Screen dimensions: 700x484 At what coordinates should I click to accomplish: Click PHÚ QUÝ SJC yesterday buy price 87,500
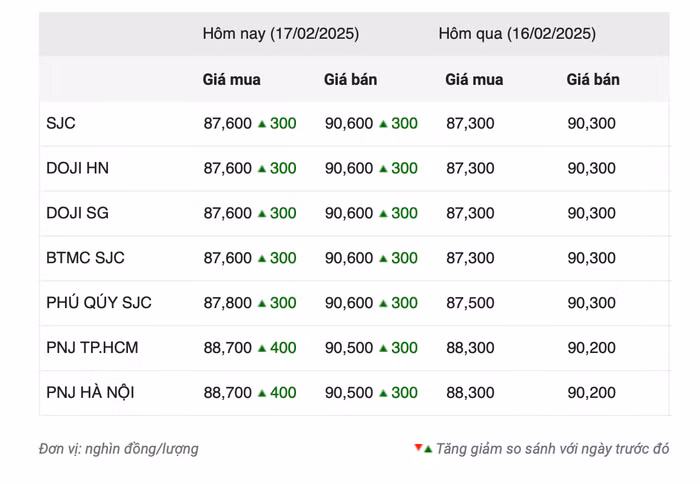pos(470,303)
